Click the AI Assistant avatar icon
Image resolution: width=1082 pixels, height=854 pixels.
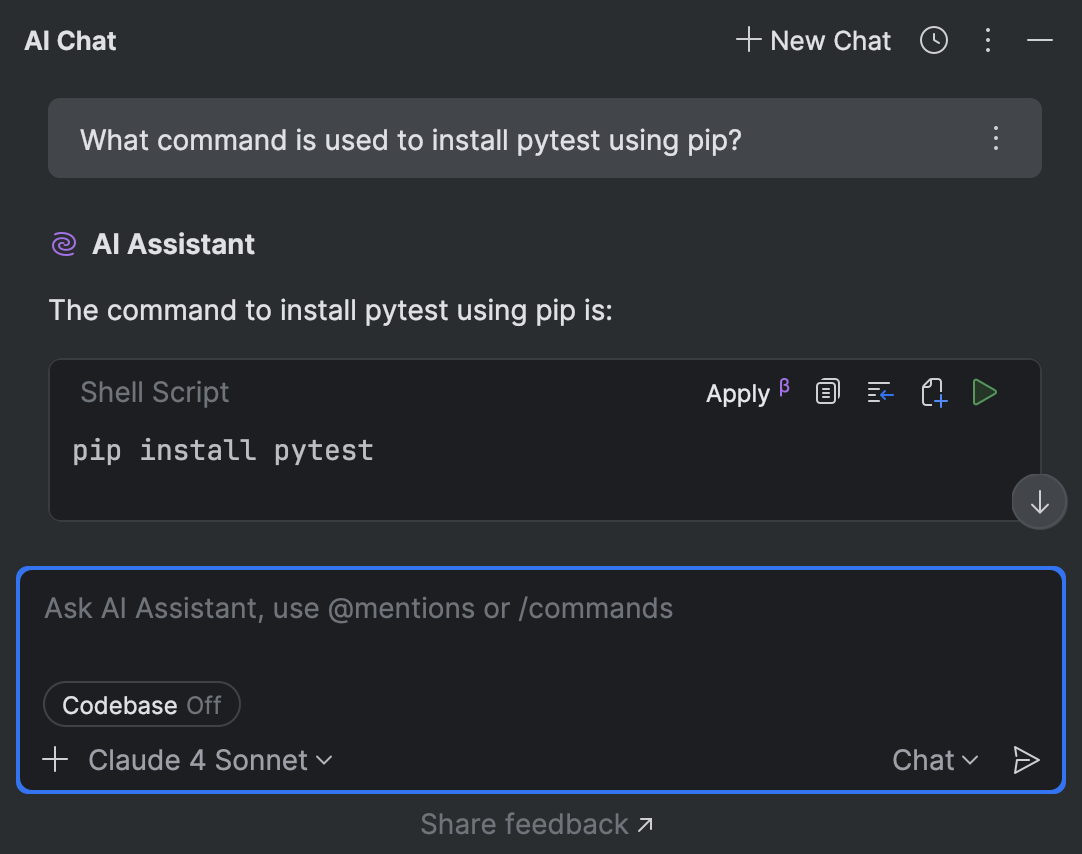click(63, 243)
